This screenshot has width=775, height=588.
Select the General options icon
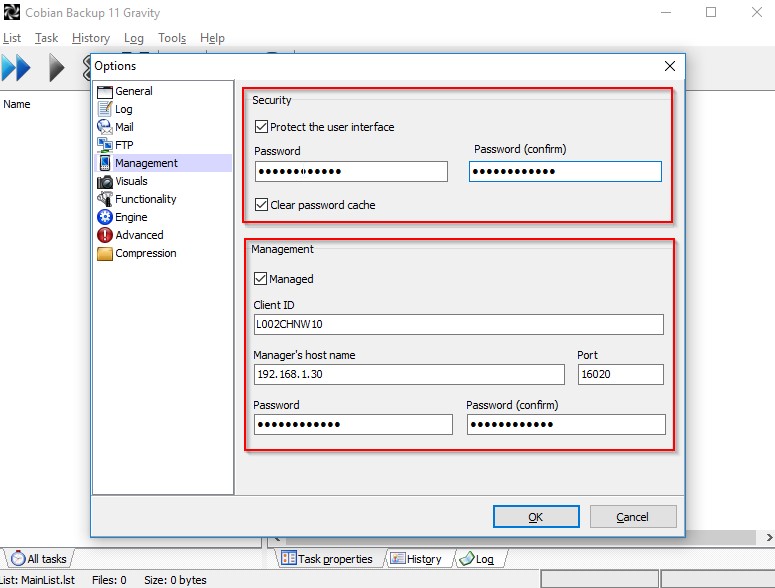coord(105,91)
